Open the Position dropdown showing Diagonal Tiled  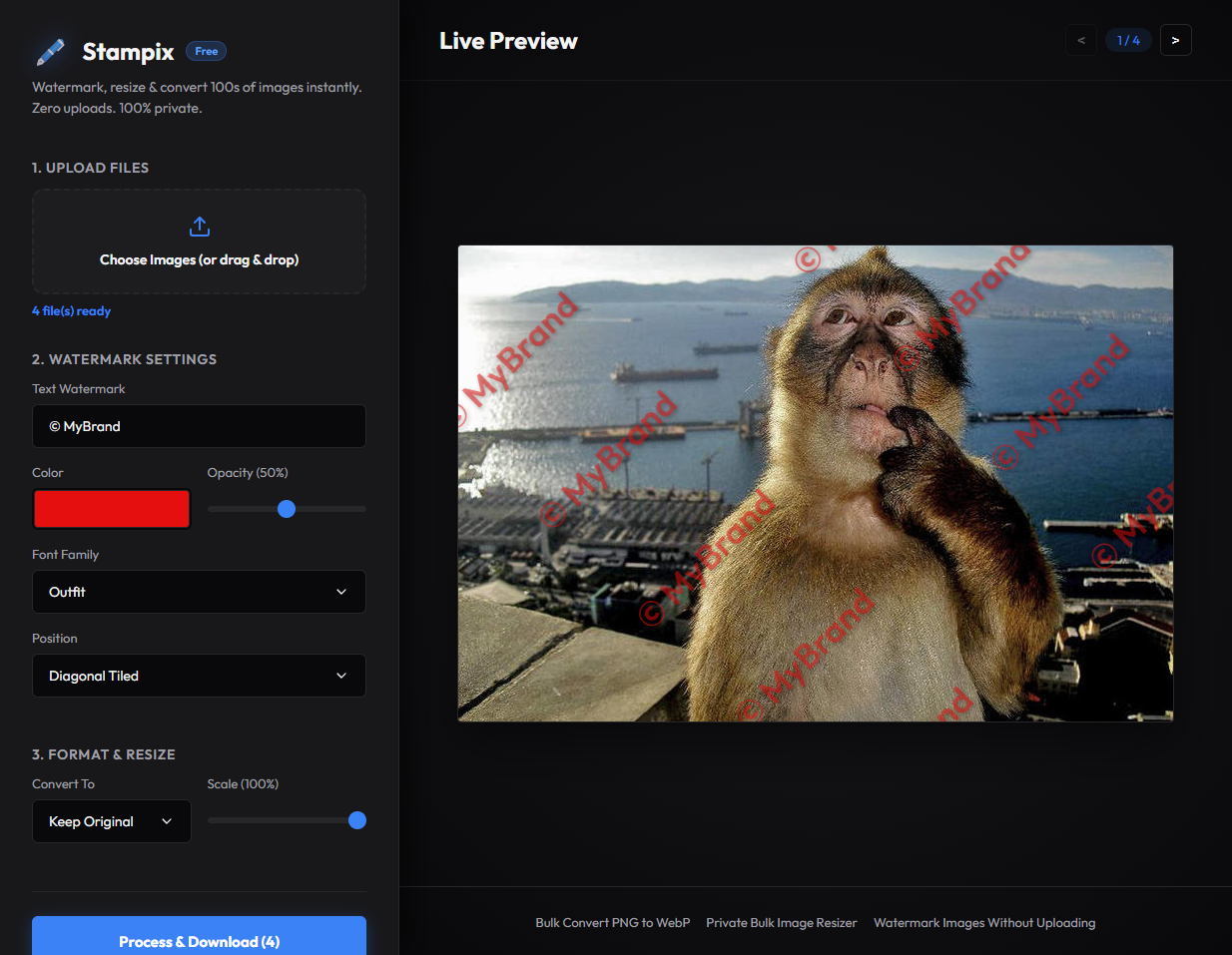click(199, 676)
